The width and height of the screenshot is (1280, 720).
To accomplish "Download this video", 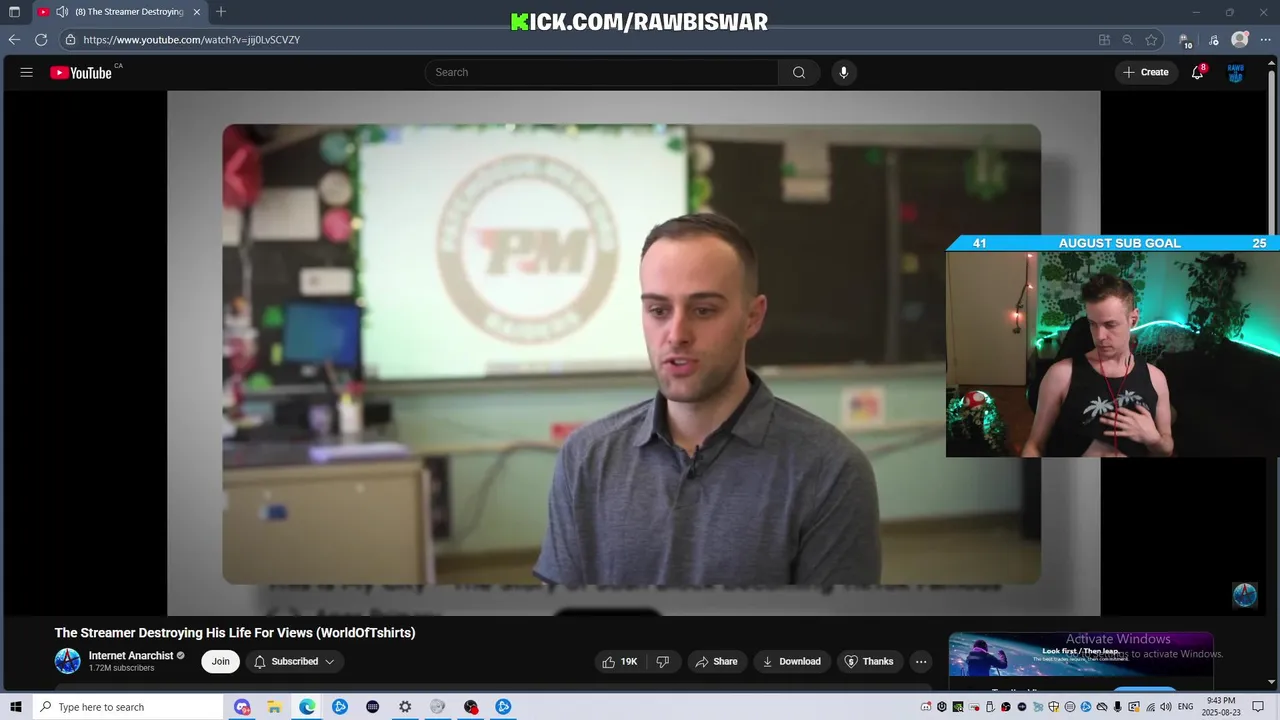I will 791,661.
